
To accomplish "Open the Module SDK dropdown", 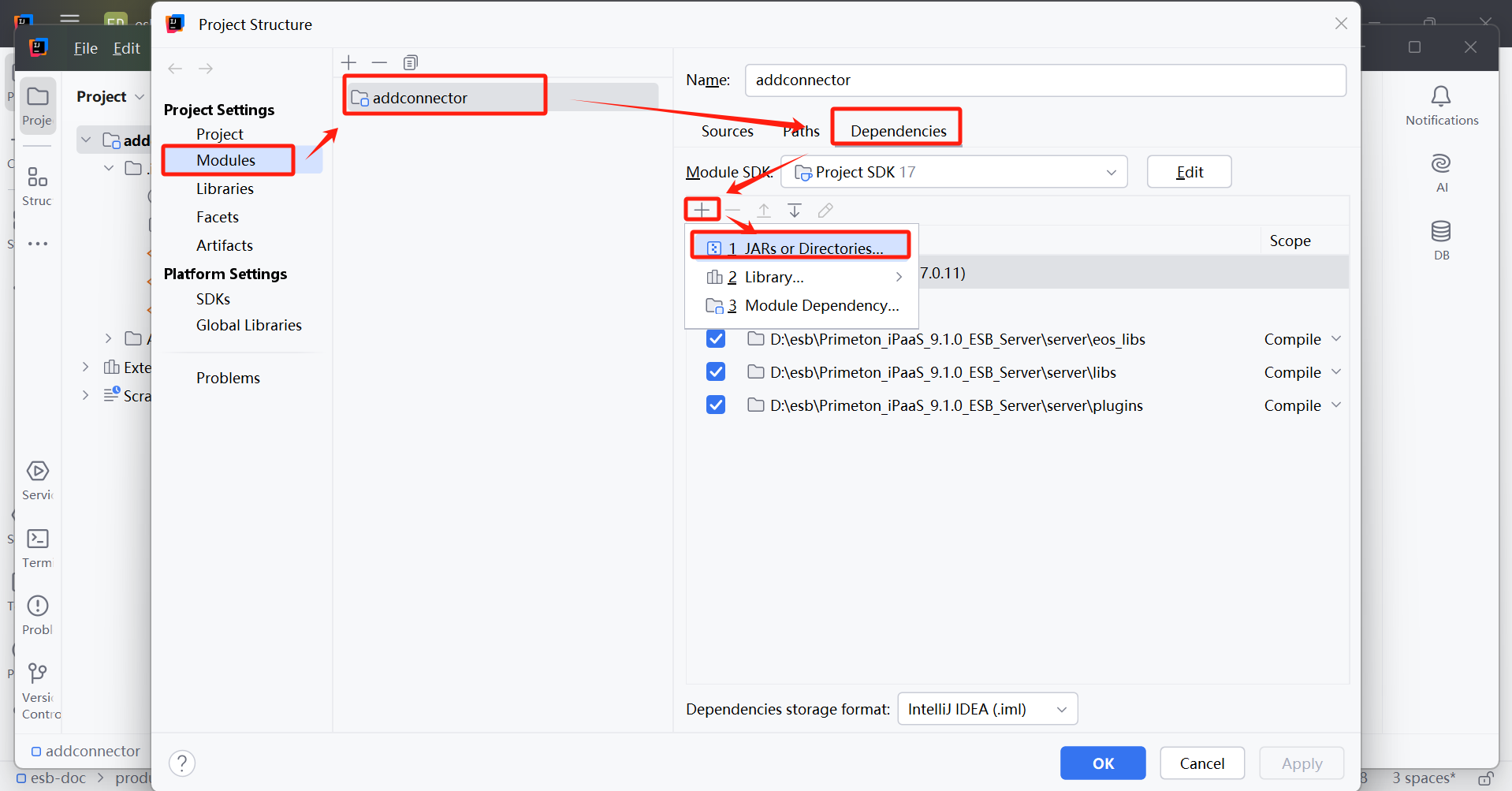I will pyautogui.click(x=954, y=172).
